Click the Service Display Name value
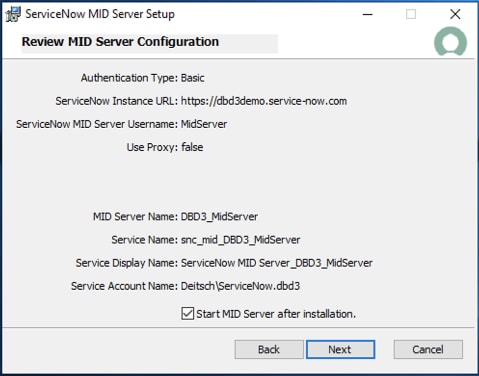 click(277, 263)
